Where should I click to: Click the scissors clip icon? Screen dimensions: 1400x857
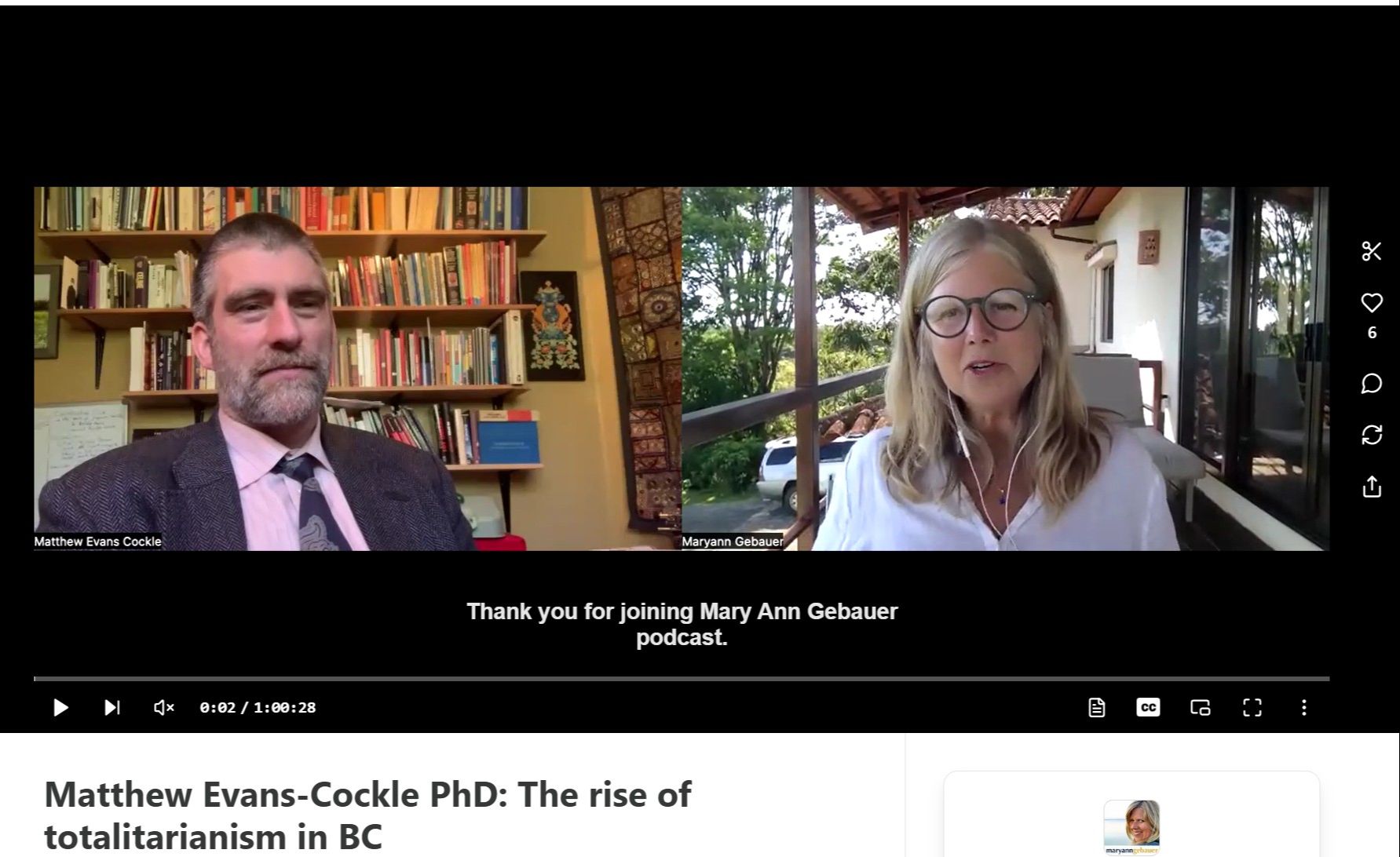click(x=1372, y=251)
